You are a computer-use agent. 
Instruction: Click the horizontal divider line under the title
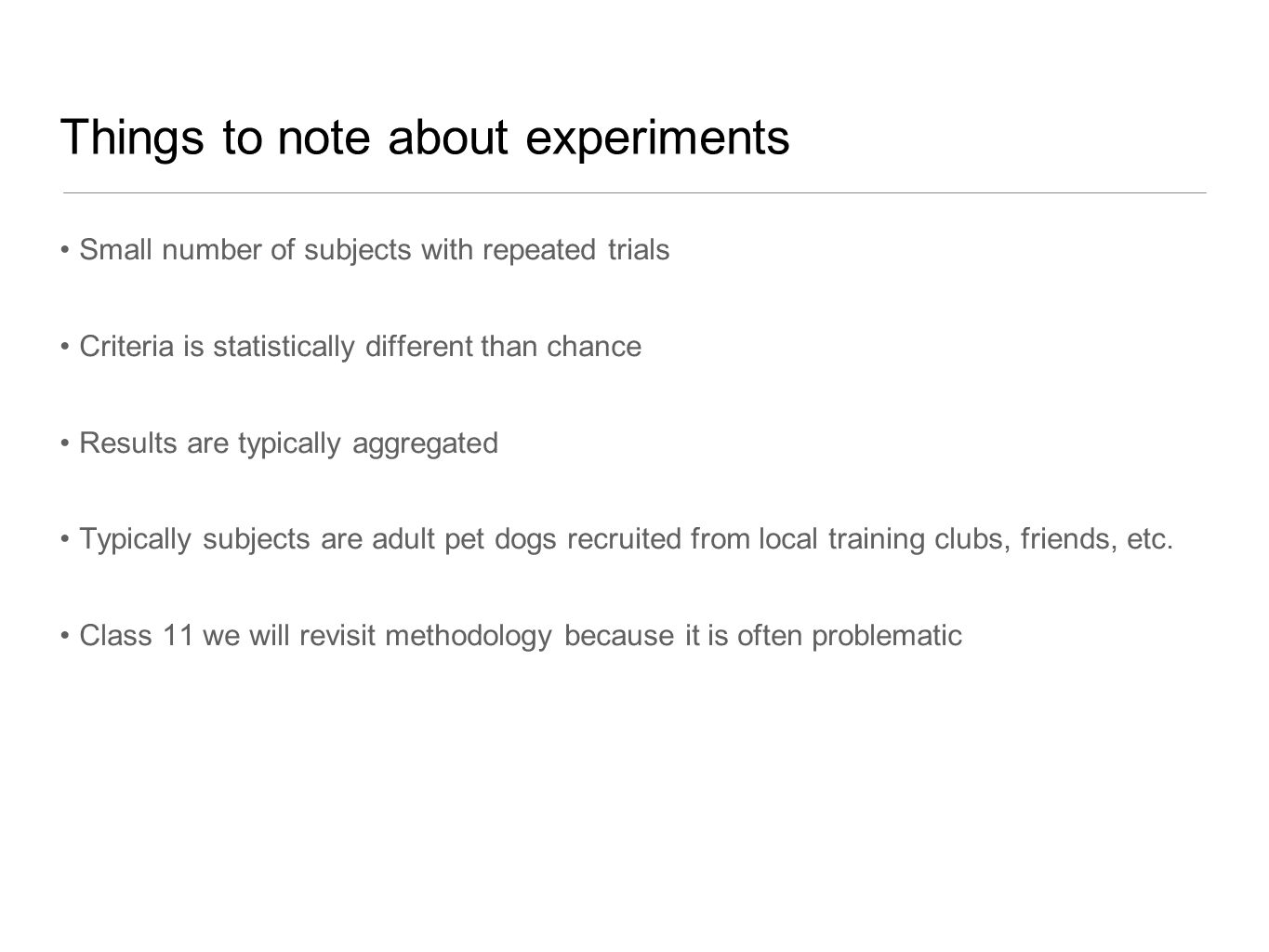click(634, 192)
